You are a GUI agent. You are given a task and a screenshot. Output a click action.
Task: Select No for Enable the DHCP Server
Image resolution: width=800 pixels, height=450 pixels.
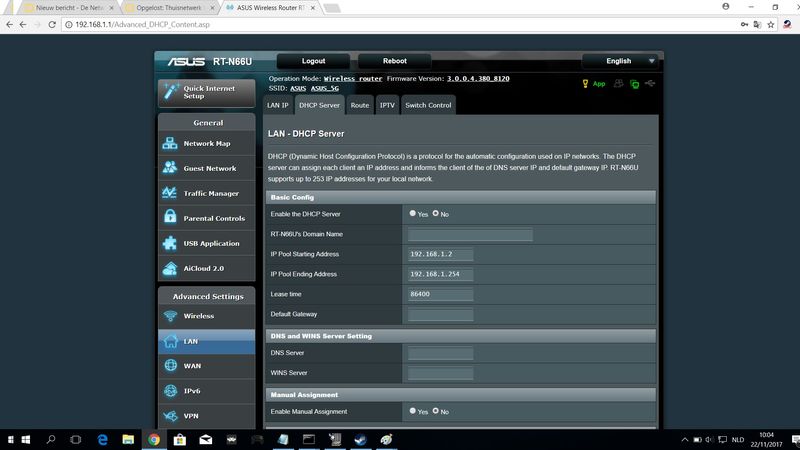pyautogui.click(x=436, y=213)
